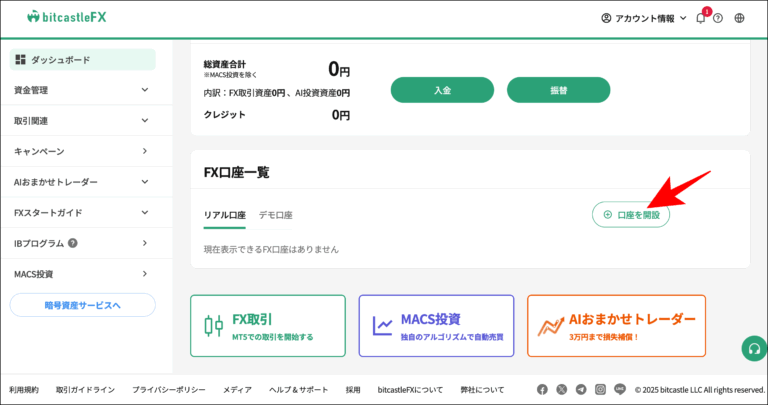Open the 採用 footer link
768x405 pixels.
(x=353, y=390)
